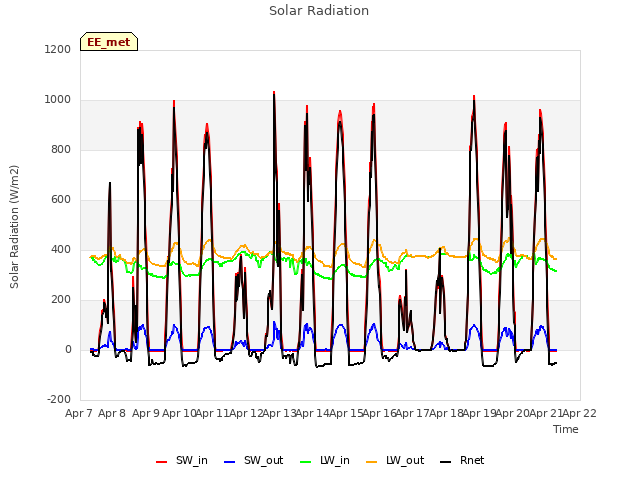Image resolution: width=640 pixels, height=480 pixels.
Task: Click the Apr 22 x-axis tick label
Action: (580, 413)
